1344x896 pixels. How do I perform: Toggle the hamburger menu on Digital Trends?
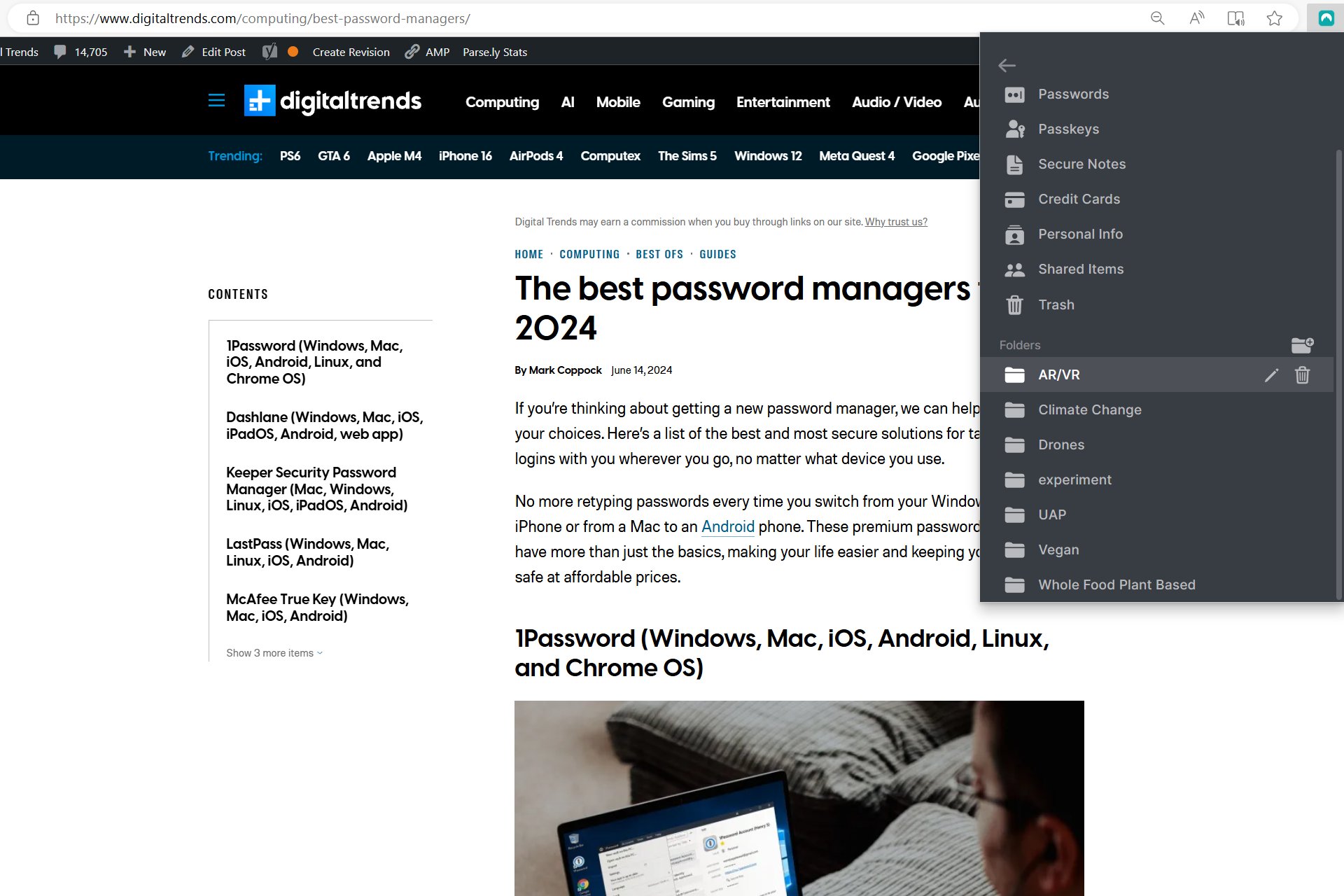coord(215,100)
